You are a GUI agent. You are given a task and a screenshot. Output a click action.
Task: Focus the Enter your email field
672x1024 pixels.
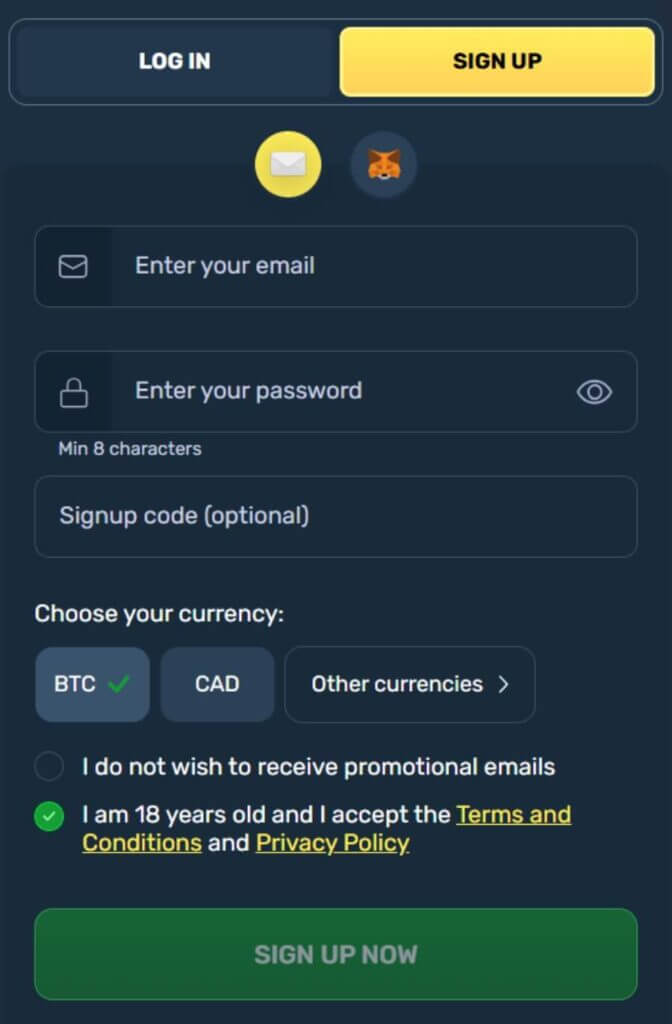(x=336, y=266)
